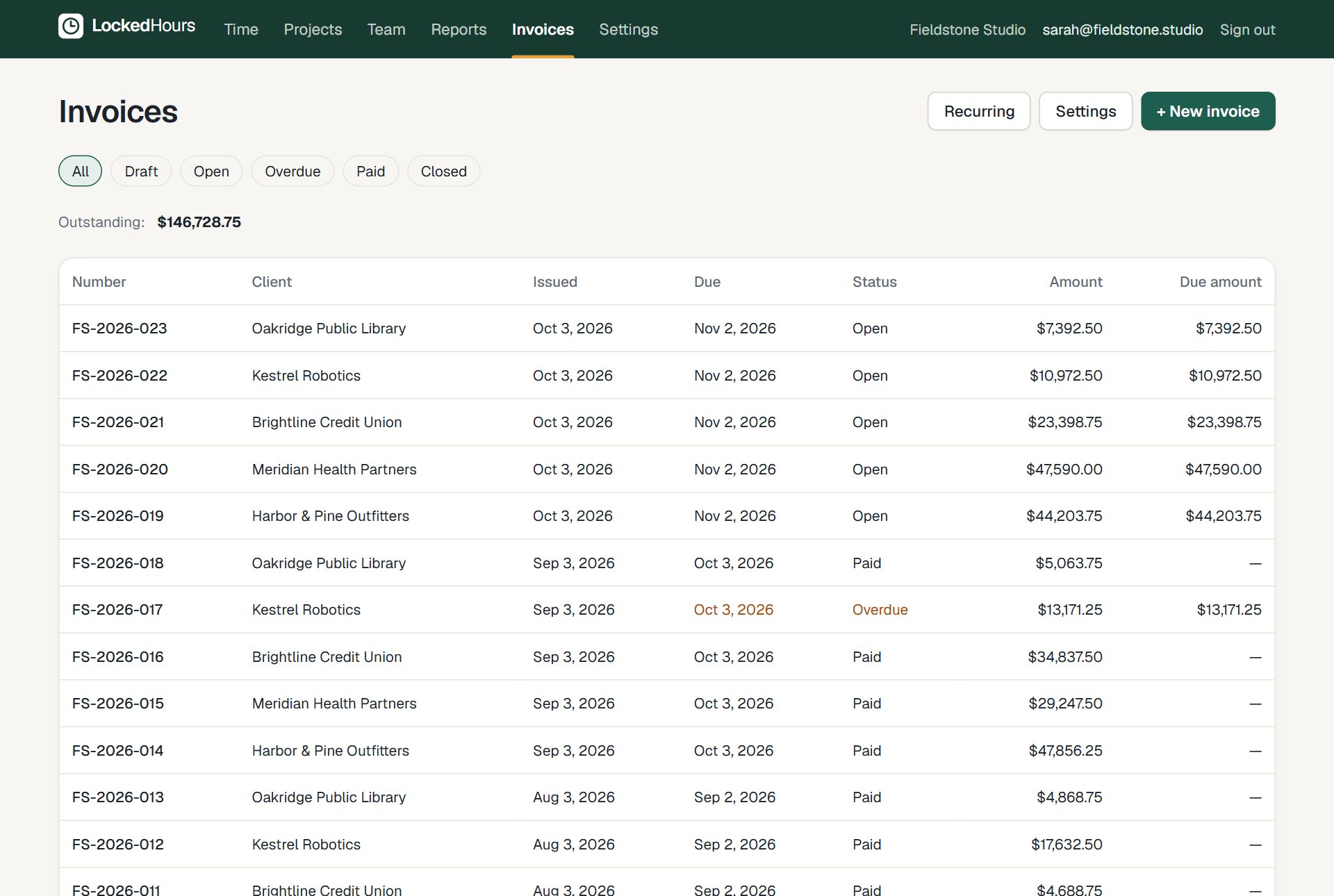The width and height of the screenshot is (1334, 896).
Task: Open invoice FS-2026-018
Action: coord(118,563)
